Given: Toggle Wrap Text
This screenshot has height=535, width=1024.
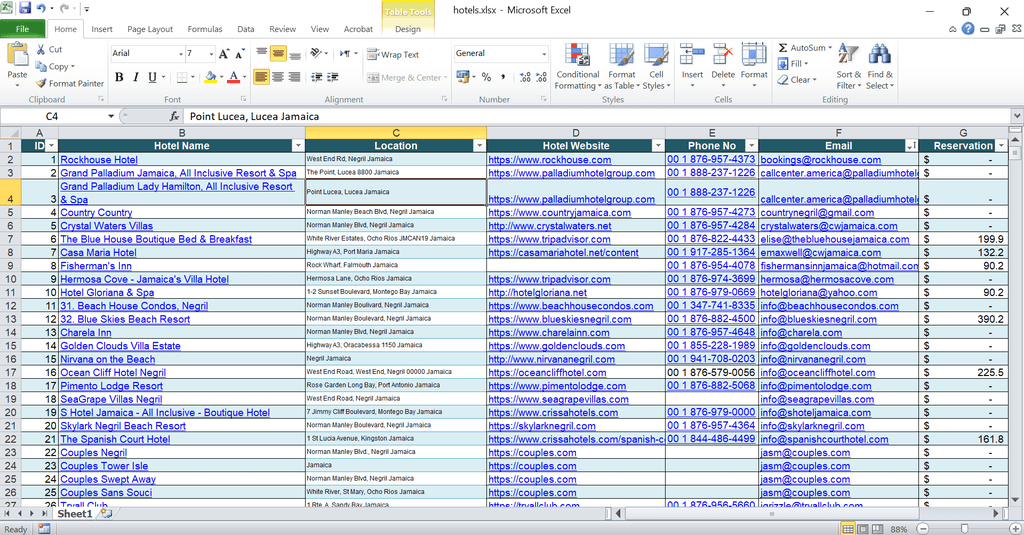Looking at the screenshot, I should (x=393, y=54).
